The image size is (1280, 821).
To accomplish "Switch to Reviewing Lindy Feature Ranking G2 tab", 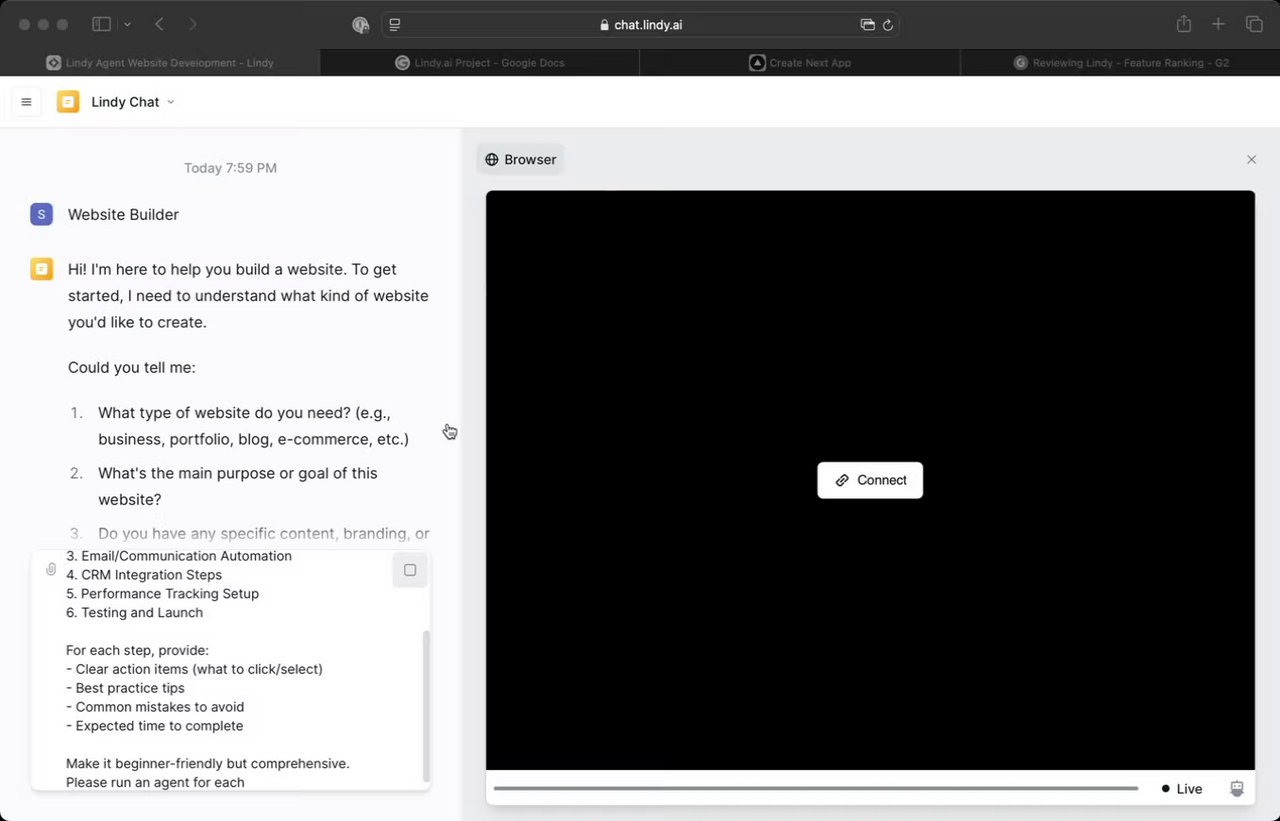I will [x=1120, y=62].
